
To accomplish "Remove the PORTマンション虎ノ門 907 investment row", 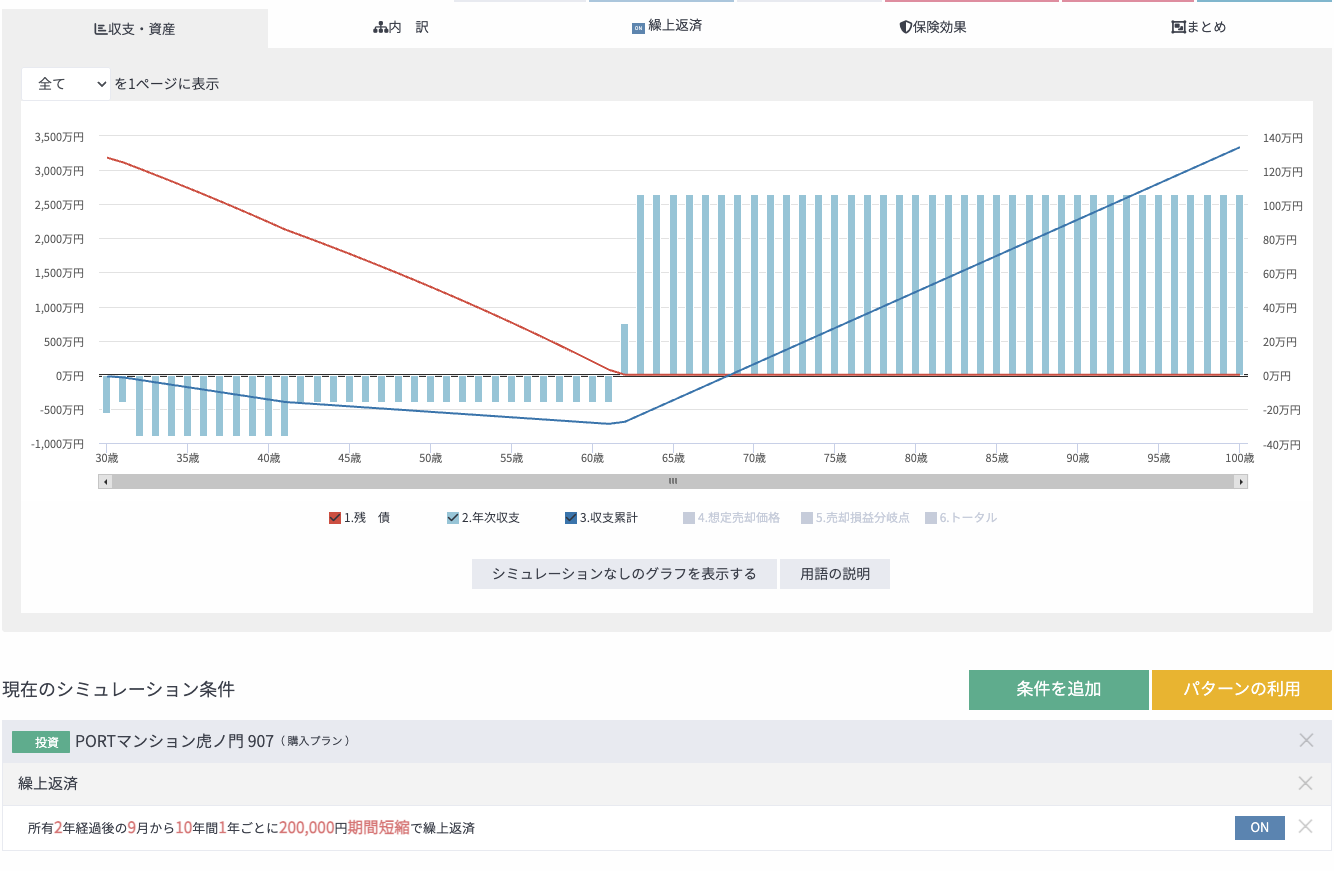I will click(1306, 741).
